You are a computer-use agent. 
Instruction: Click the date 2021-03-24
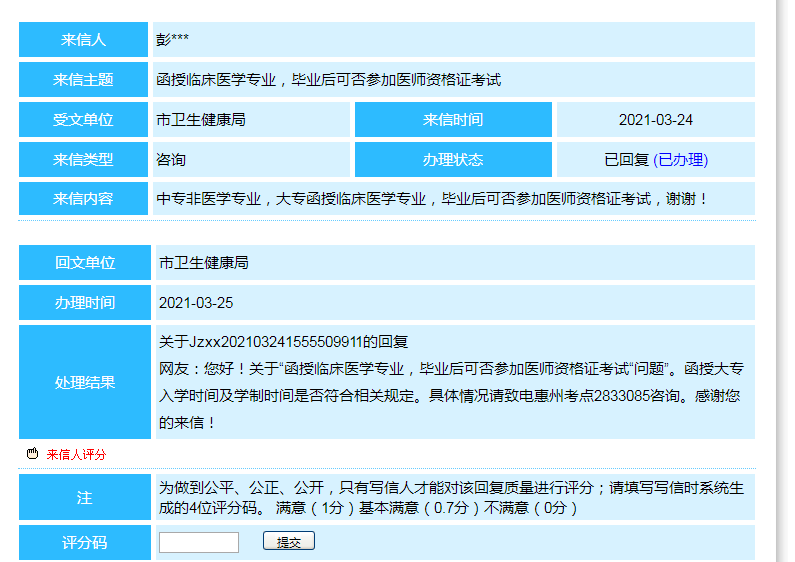pos(656,120)
